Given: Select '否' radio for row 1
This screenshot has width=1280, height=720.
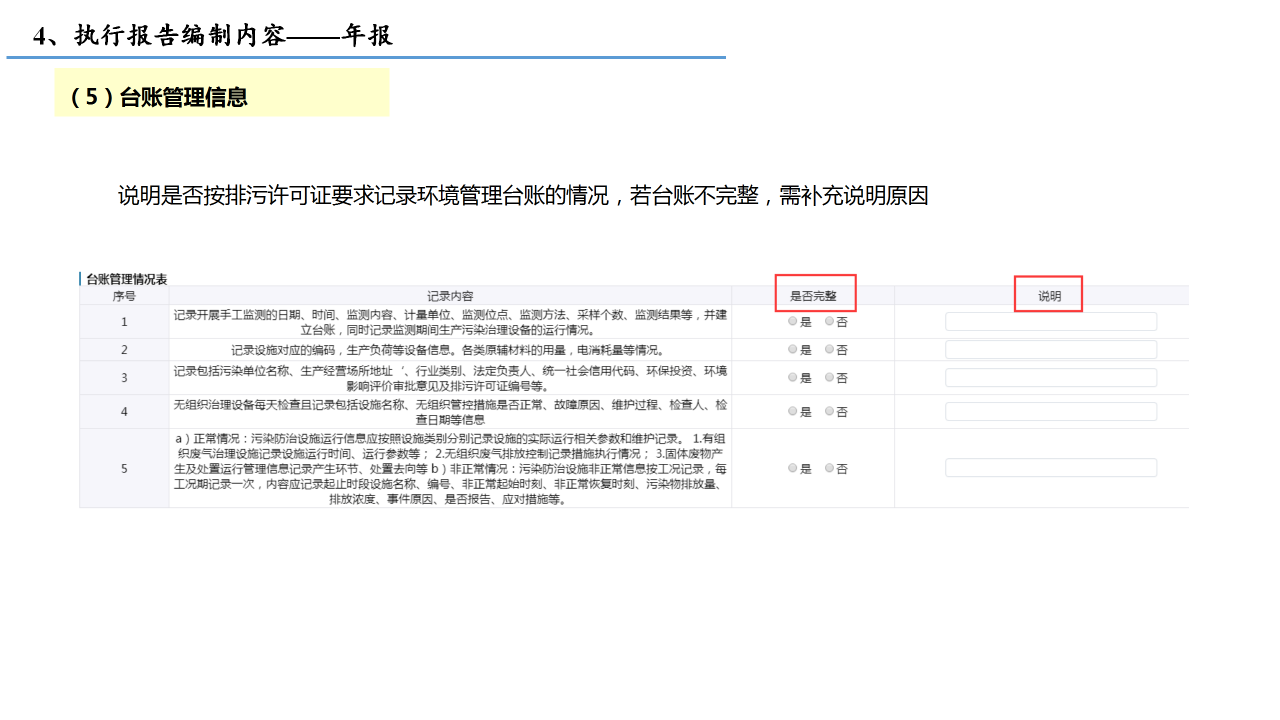Looking at the screenshot, I should 829,321.
